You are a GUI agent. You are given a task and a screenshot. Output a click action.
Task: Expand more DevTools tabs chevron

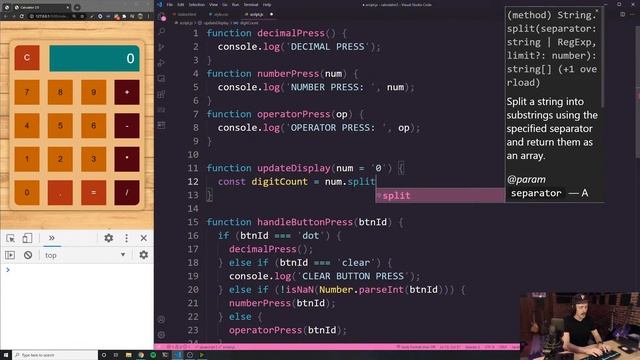click(51, 238)
